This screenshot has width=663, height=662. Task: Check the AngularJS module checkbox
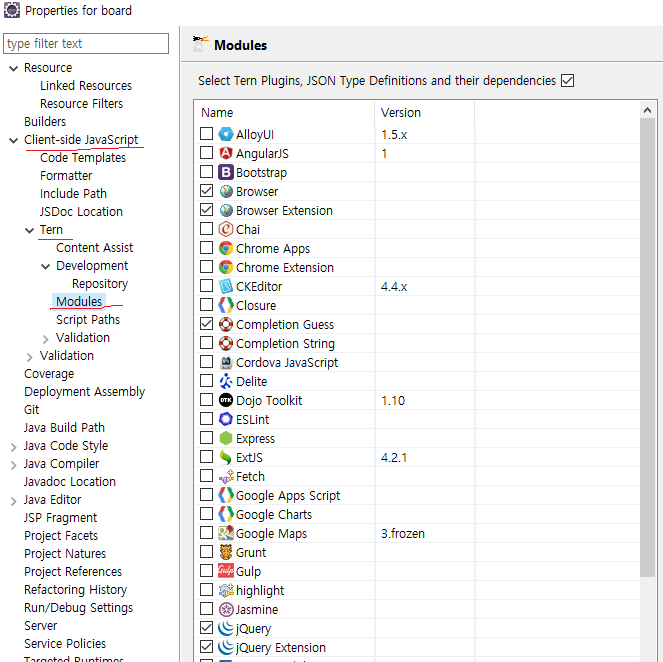click(206, 153)
